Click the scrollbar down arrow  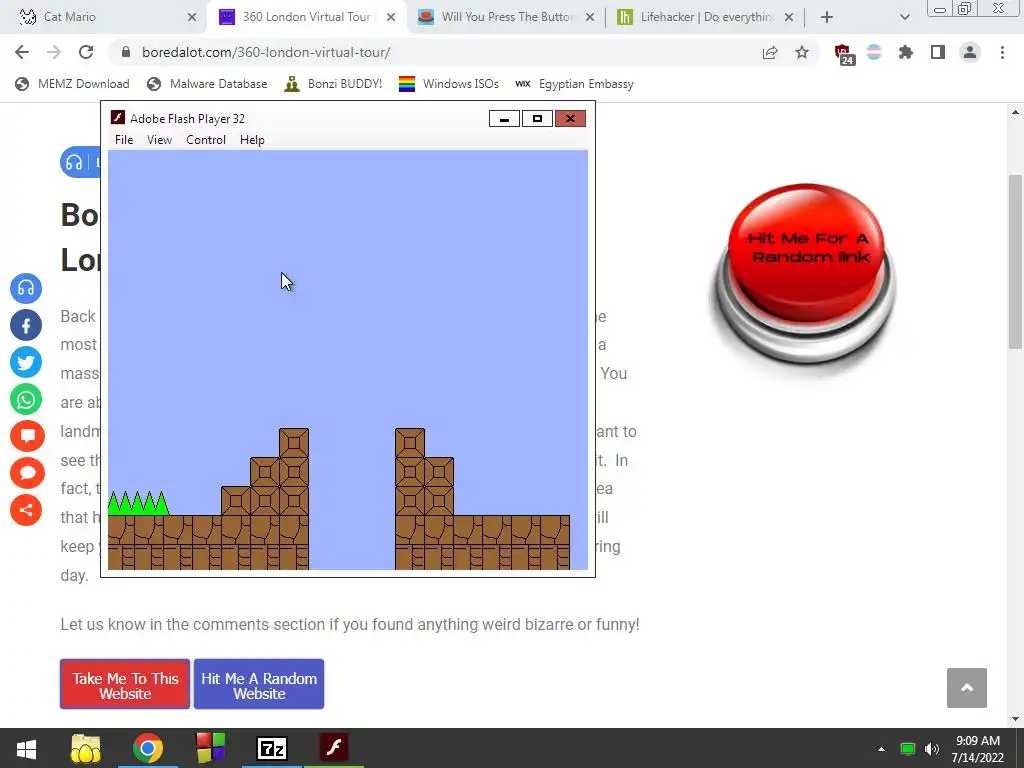click(1015, 719)
